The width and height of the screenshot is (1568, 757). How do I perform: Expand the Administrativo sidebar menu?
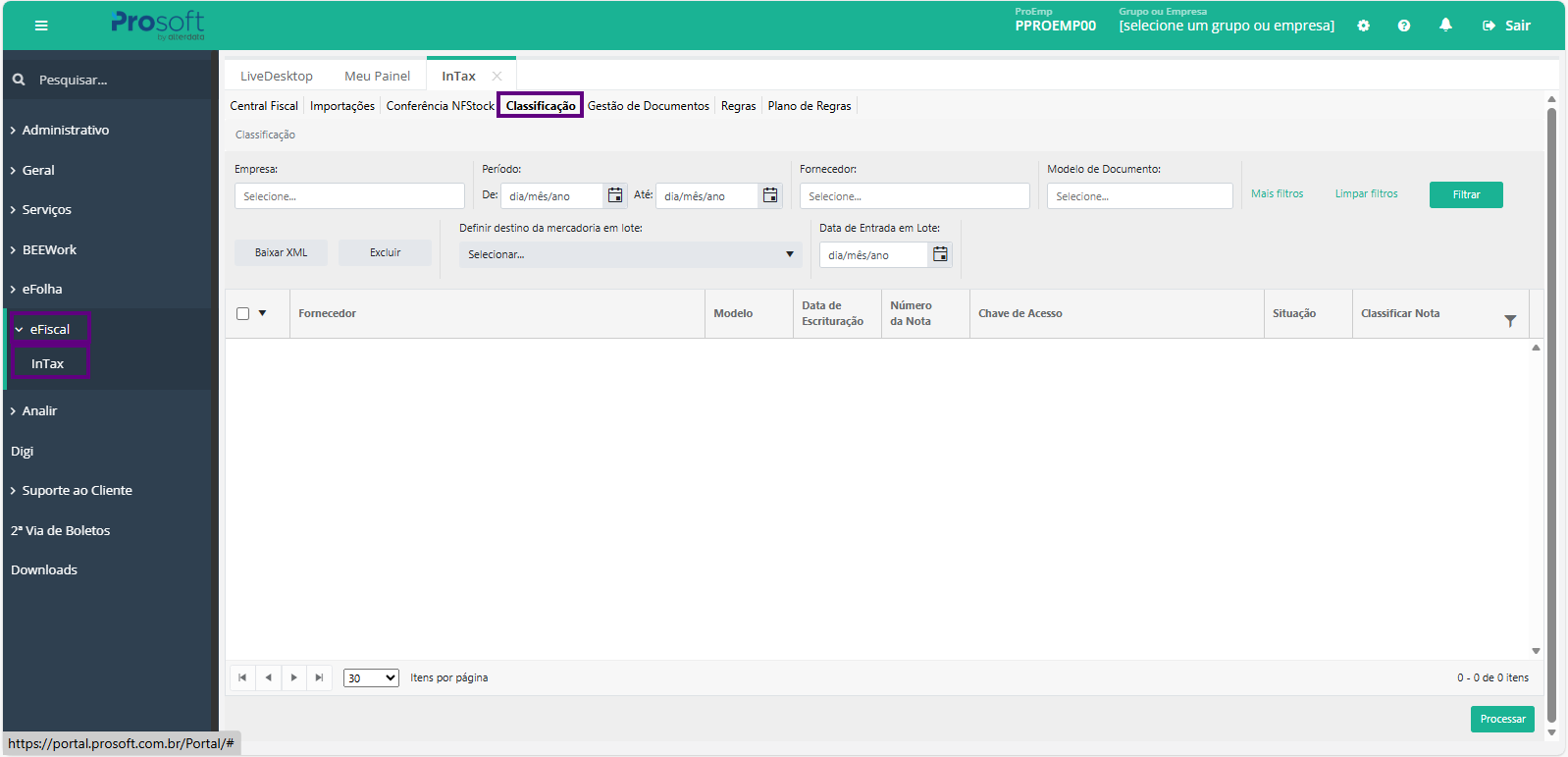coord(65,130)
